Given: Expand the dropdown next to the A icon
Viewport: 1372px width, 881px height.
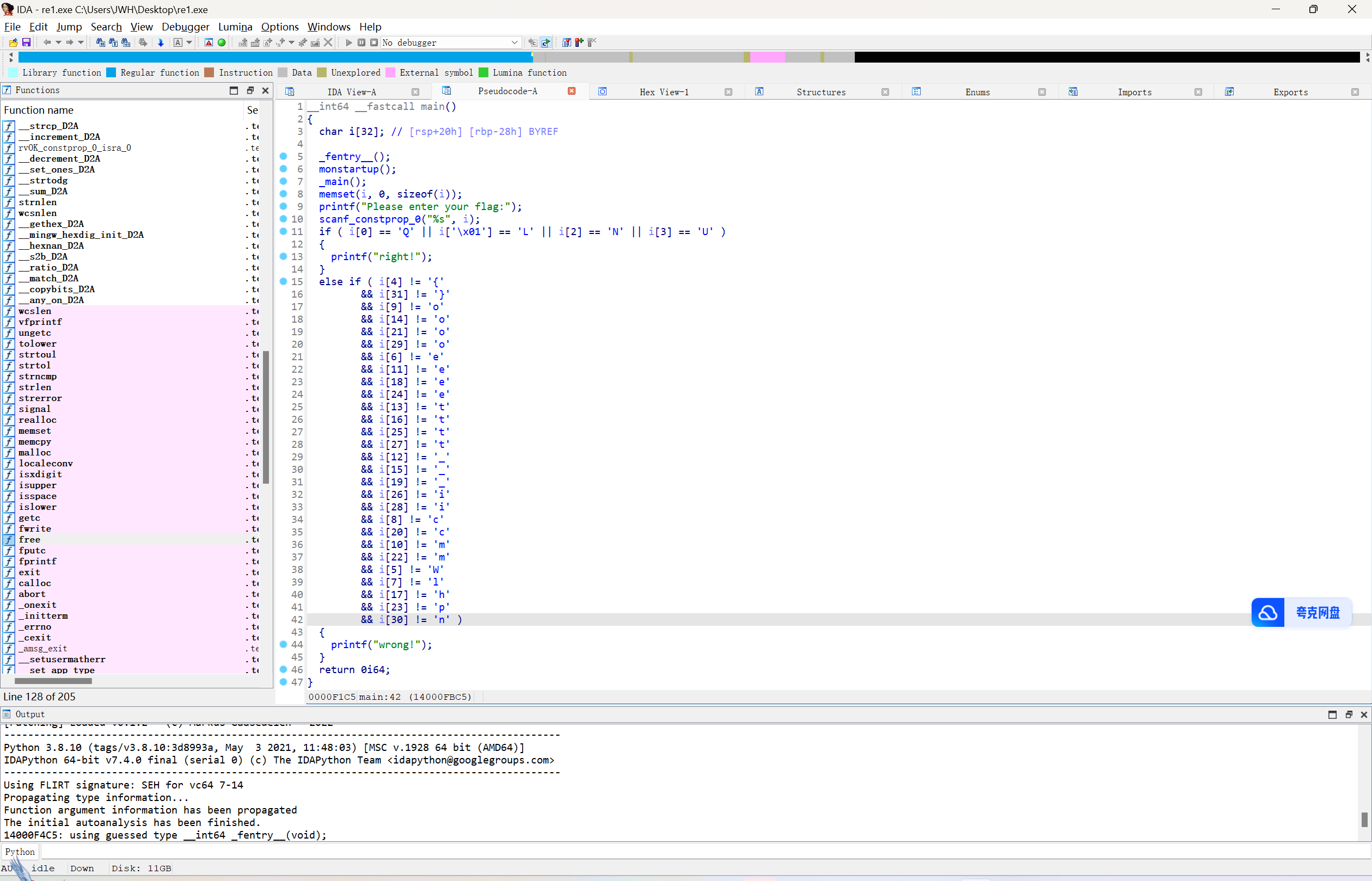Looking at the screenshot, I should tap(189, 42).
